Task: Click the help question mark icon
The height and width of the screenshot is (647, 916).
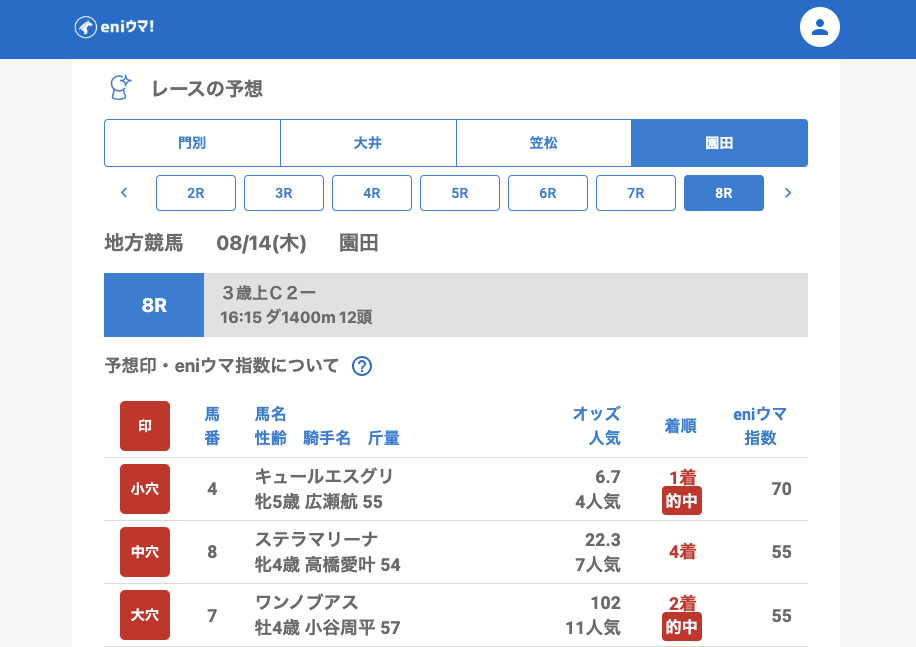Action: point(362,366)
